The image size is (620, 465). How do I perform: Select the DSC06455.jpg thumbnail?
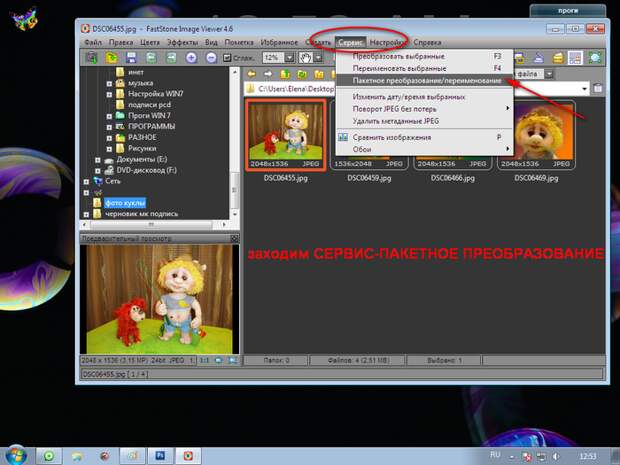pyautogui.click(x=285, y=135)
